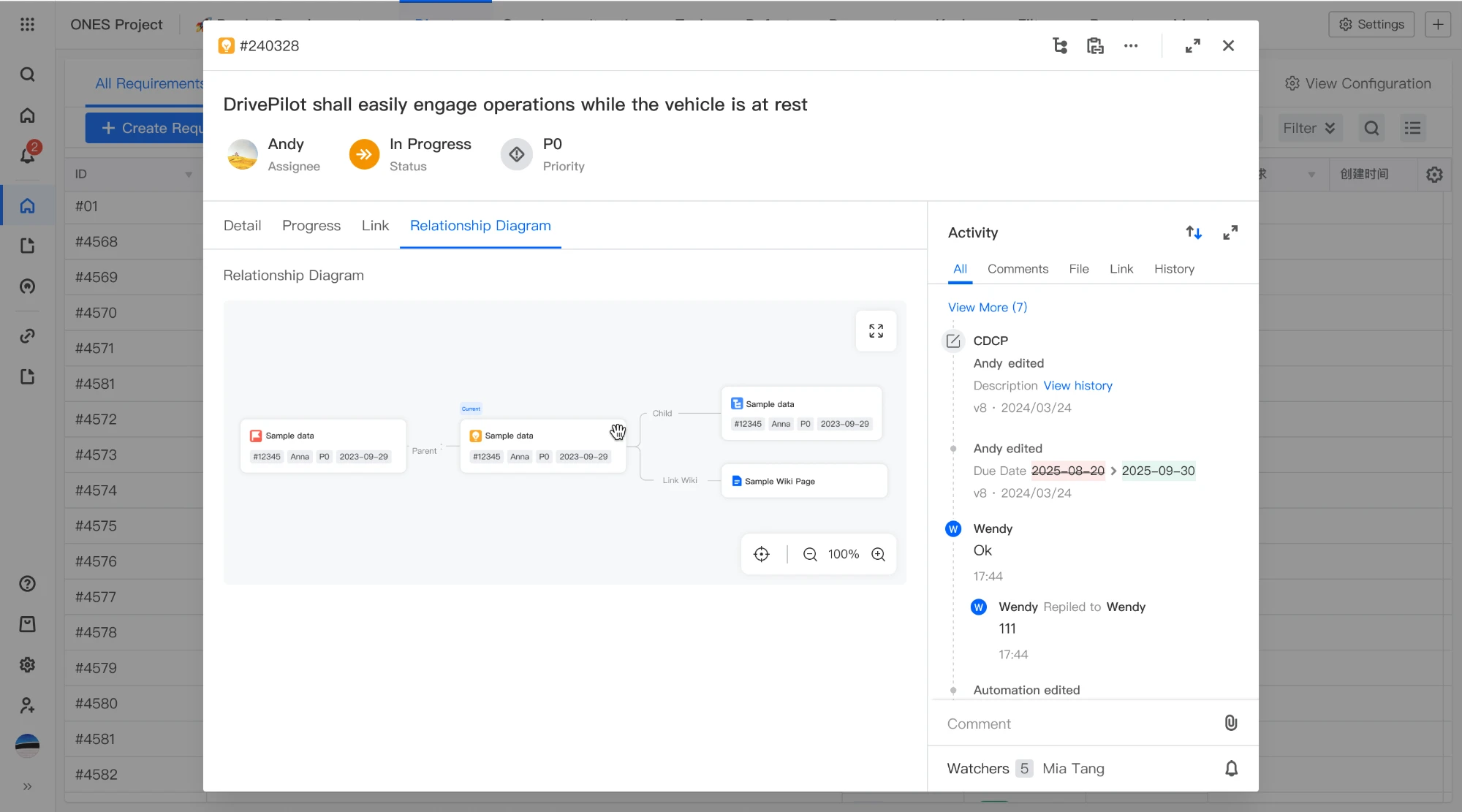
Task: Select the current Sample data node
Action: pyautogui.click(x=543, y=446)
